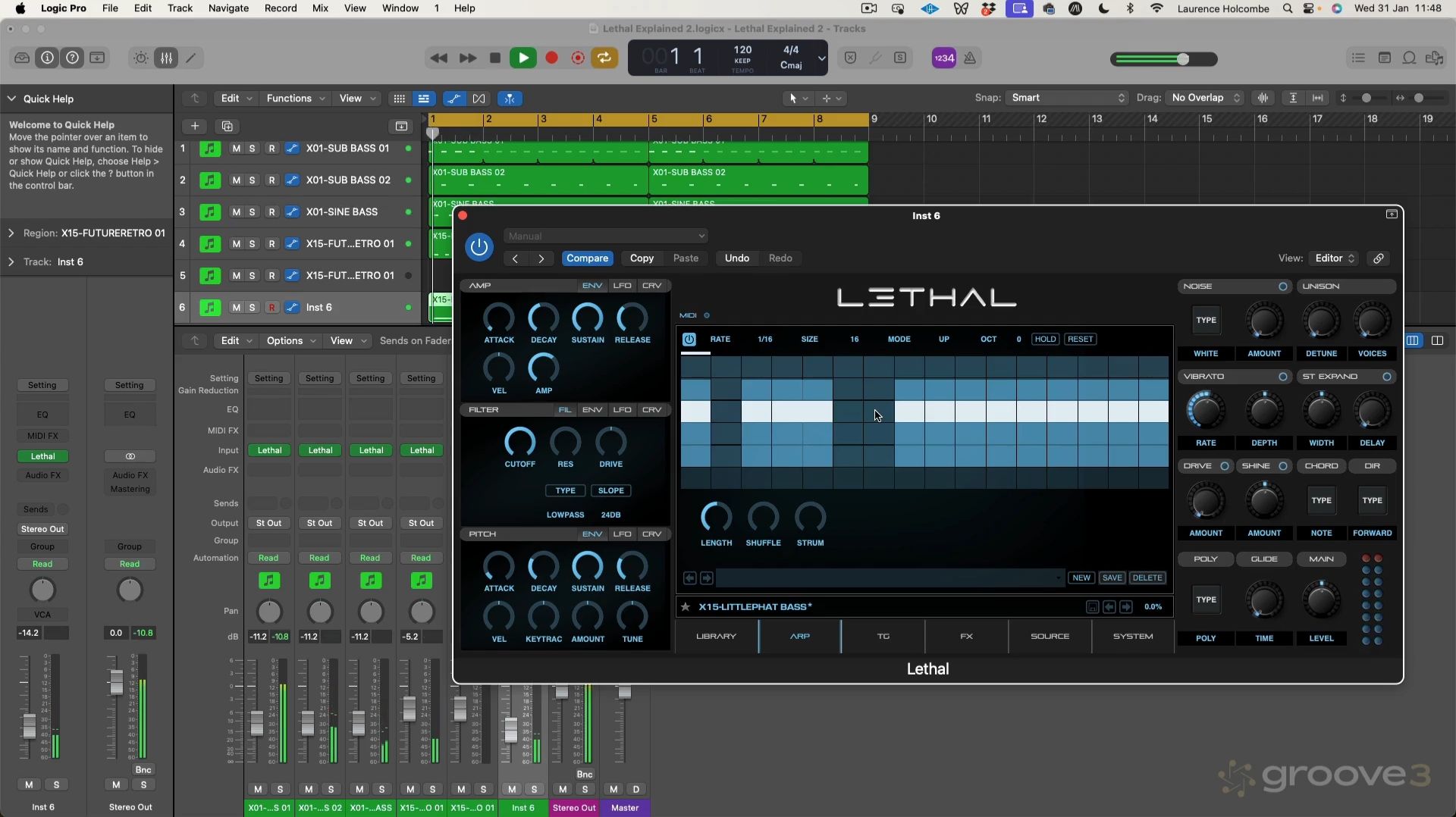Favorite the X15-LITTLEPHAT BASS preset star

coord(686,607)
